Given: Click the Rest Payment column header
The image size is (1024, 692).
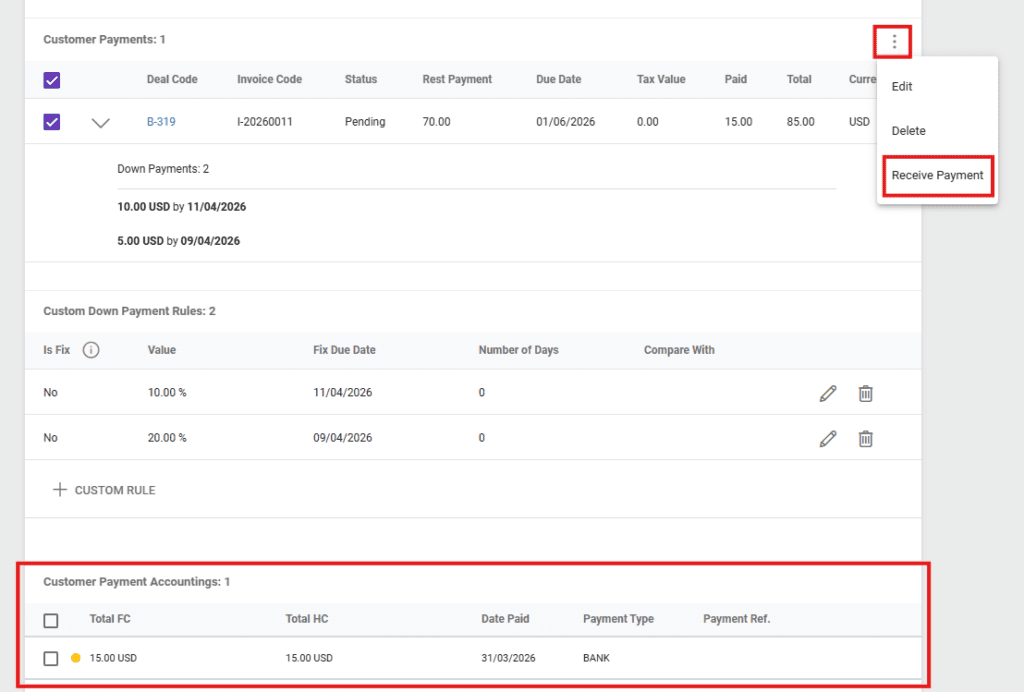Looking at the screenshot, I should pos(457,79).
